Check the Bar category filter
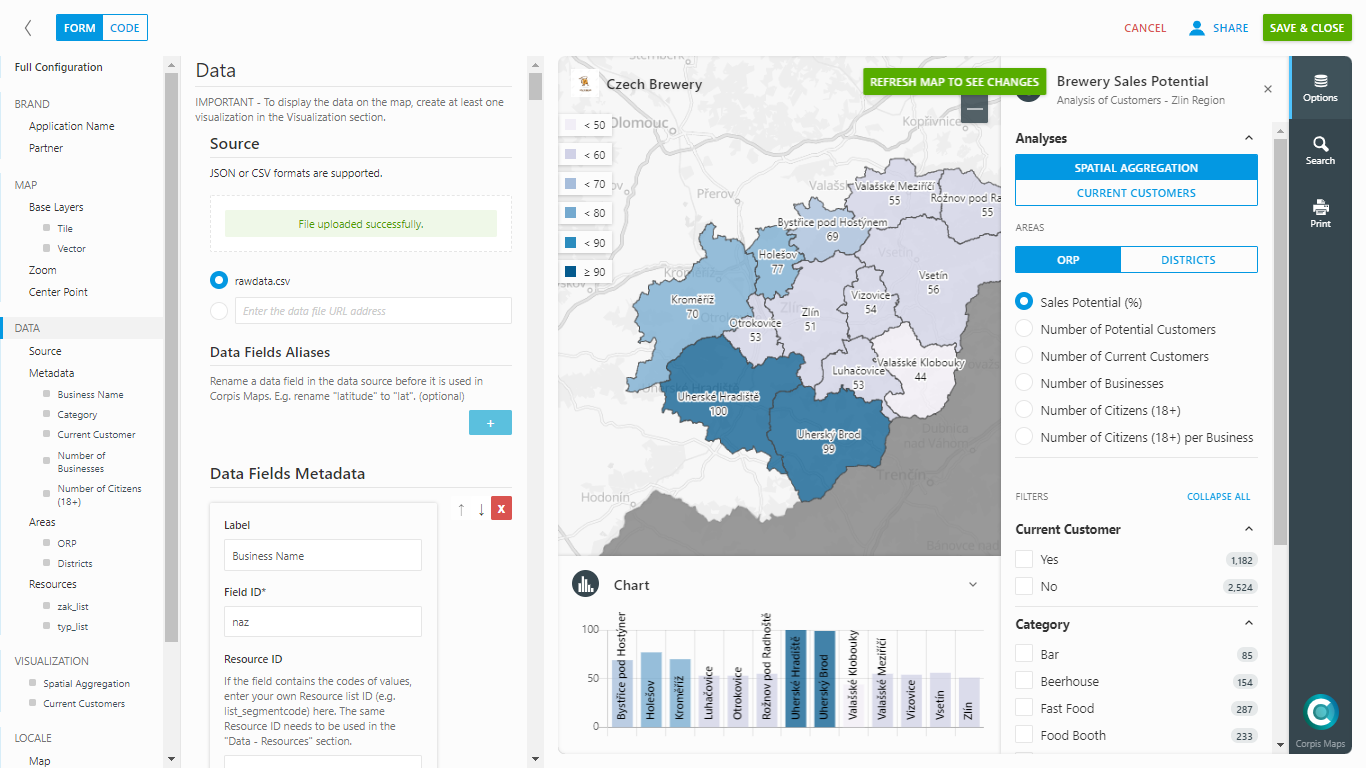 point(1024,654)
